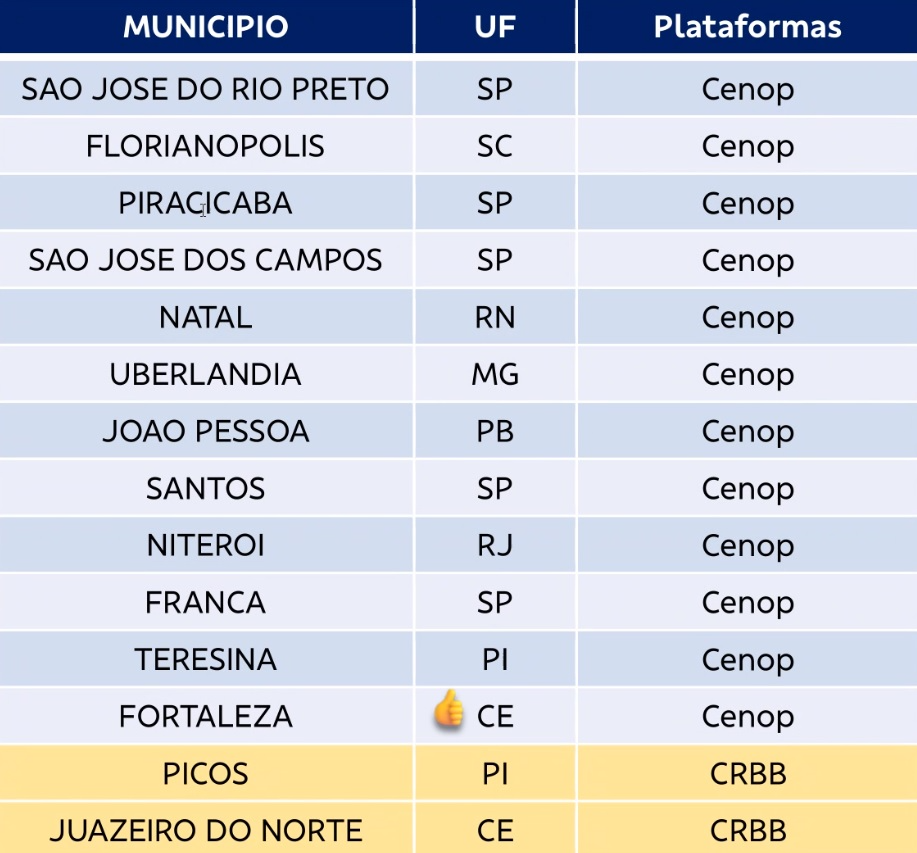
Task: Select the FORTALEZA municipality cell
Action: click(206, 716)
